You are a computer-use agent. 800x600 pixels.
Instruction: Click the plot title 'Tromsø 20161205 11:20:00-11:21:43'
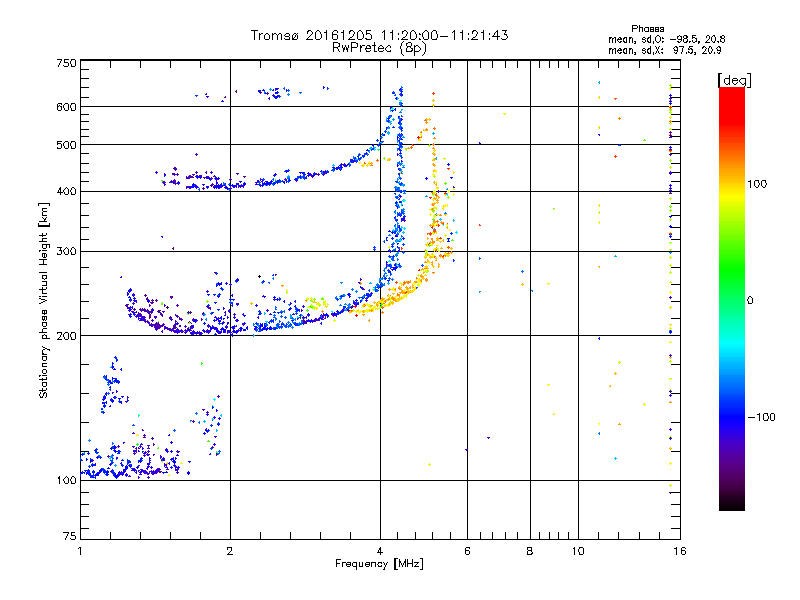pos(379,35)
